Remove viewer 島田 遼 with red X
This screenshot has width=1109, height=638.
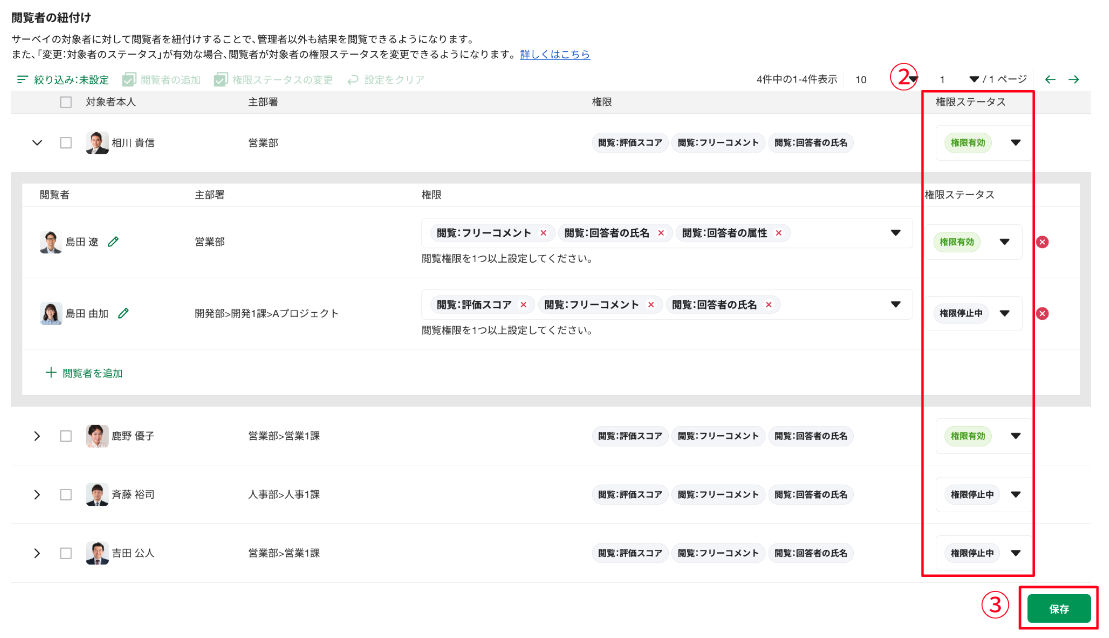1043,242
